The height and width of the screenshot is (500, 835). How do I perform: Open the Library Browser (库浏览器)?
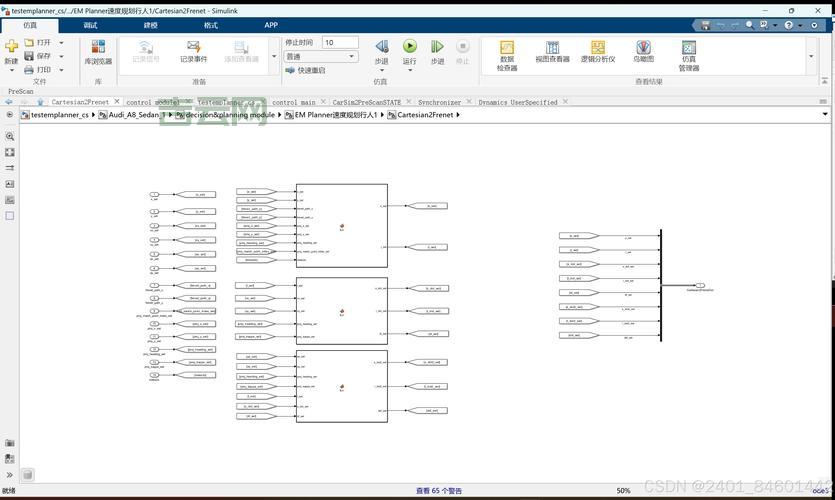98,52
